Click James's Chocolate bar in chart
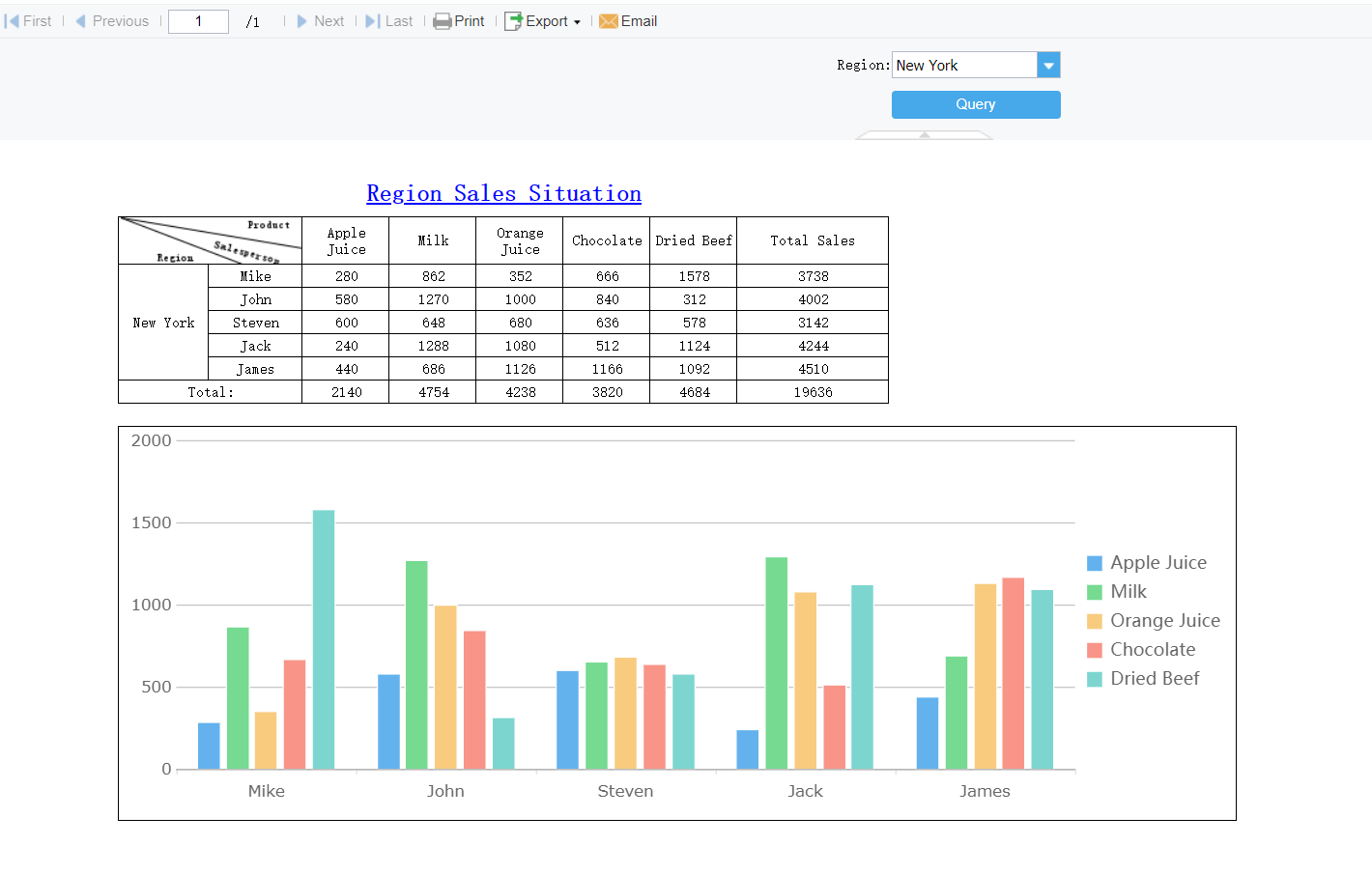 [x=1013, y=674]
